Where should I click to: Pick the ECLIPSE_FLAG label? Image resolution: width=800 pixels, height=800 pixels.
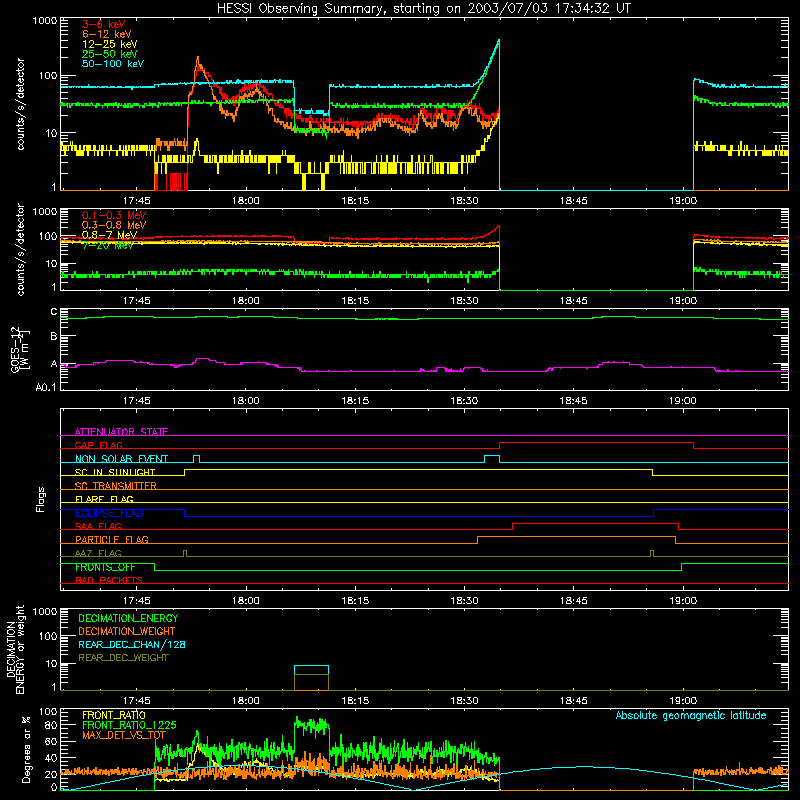pyautogui.click(x=109, y=513)
